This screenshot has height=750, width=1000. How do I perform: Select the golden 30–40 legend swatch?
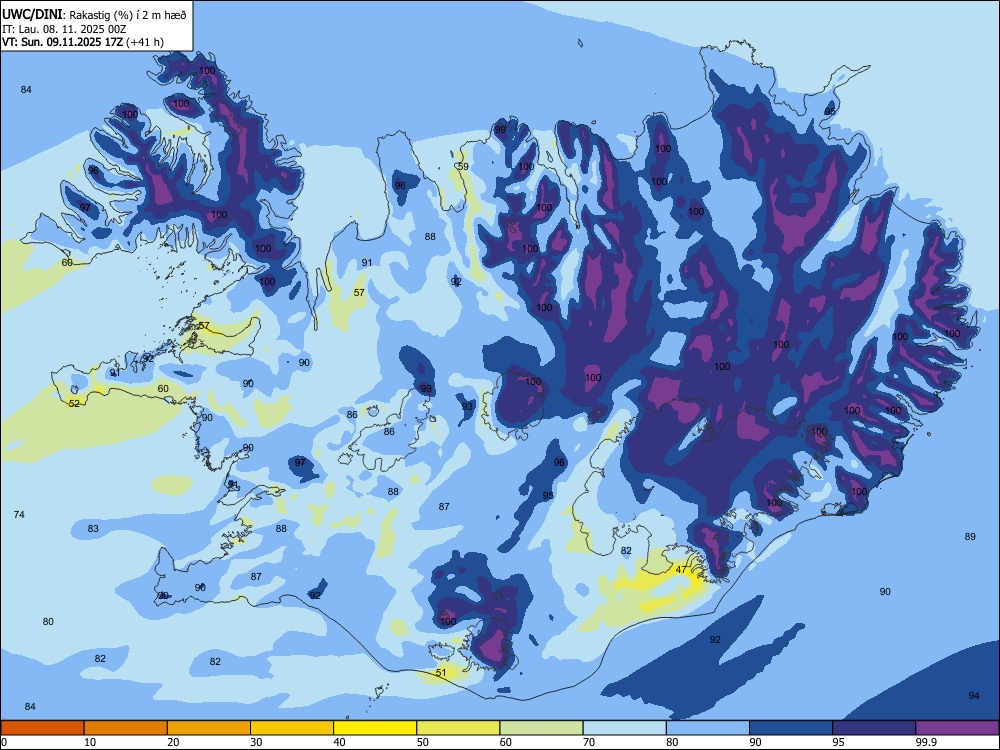point(292,728)
